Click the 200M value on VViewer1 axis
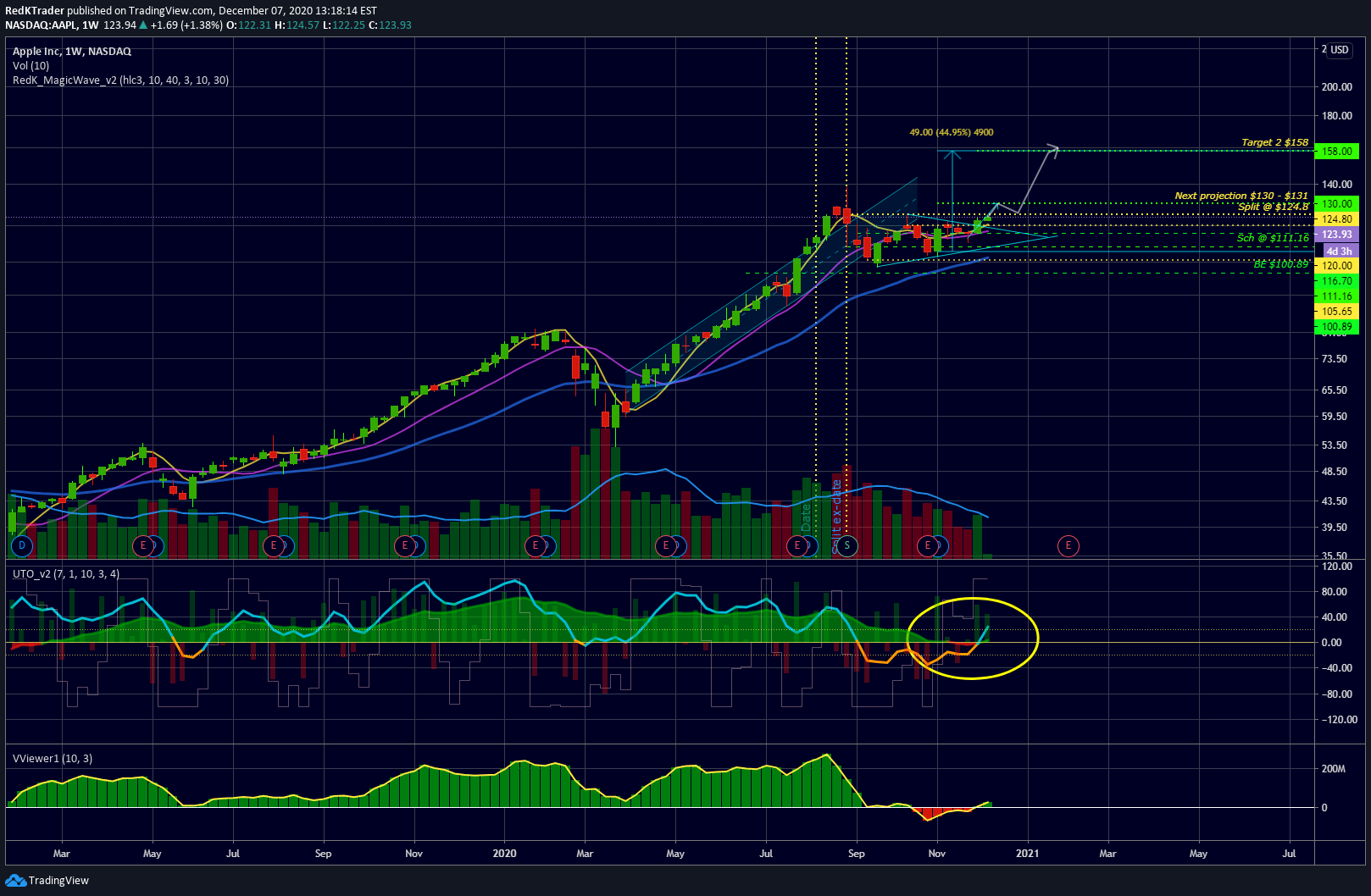Screen dimensions: 1371x896 coord(1334,769)
